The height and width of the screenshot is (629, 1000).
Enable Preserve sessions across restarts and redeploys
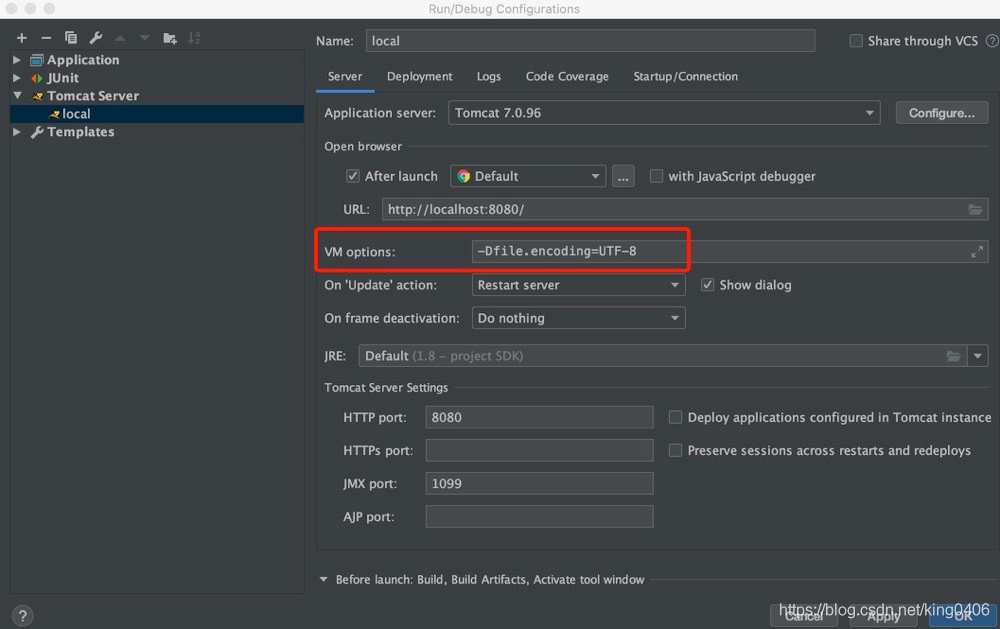[675, 450]
